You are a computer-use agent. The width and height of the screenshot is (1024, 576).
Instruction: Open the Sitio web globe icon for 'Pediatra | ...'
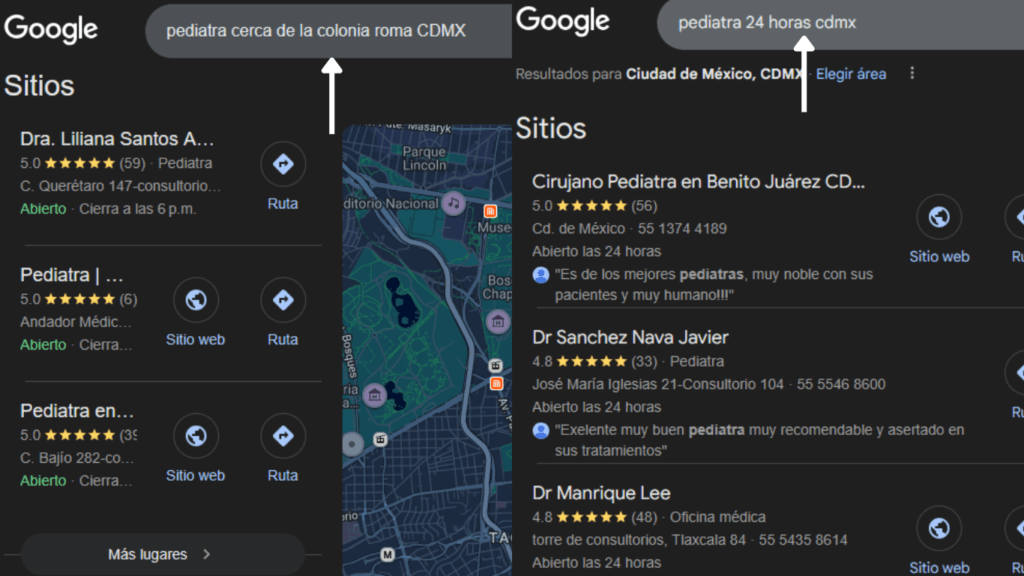point(195,300)
